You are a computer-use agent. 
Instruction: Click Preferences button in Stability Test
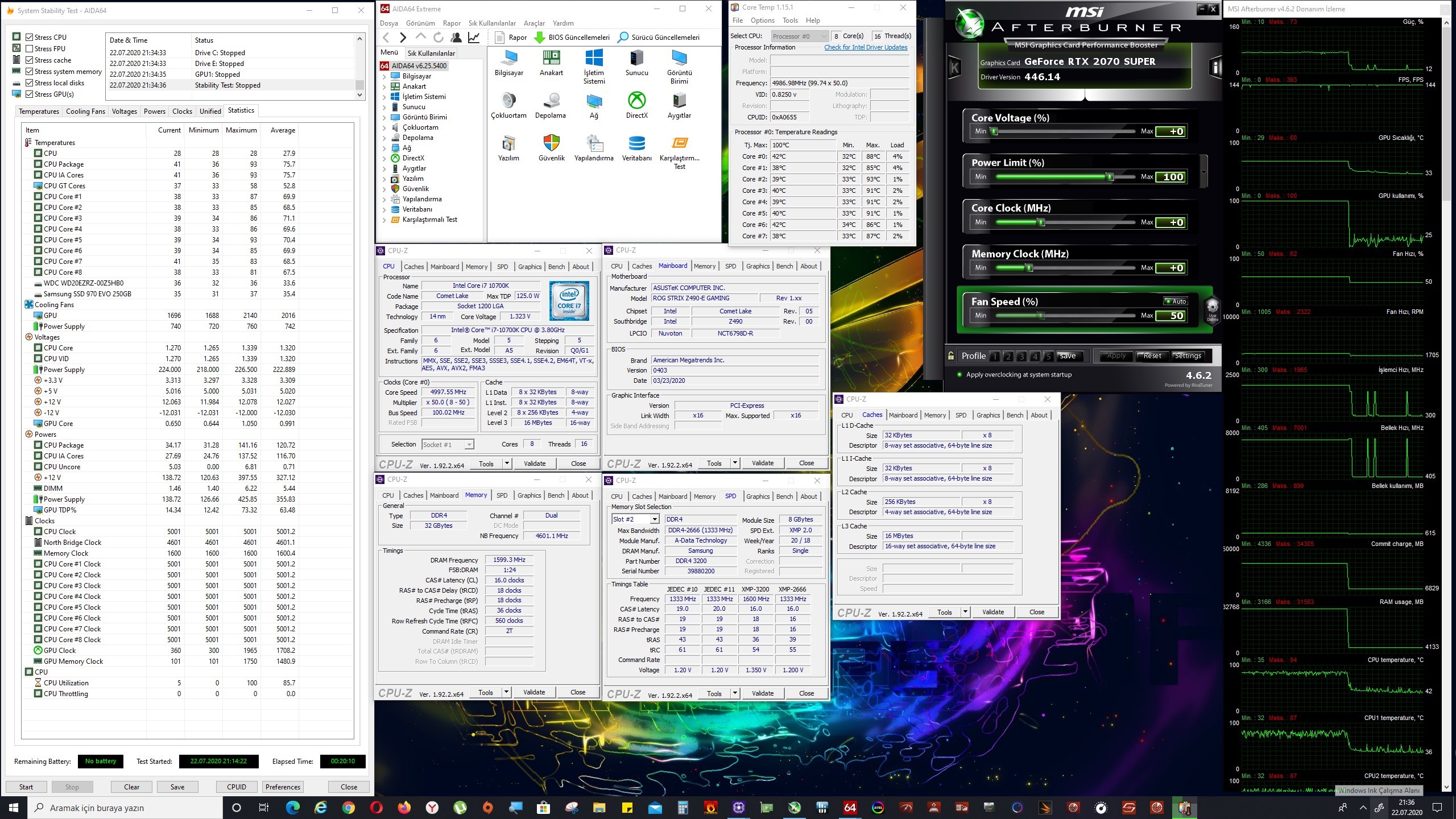[x=283, y=787]
